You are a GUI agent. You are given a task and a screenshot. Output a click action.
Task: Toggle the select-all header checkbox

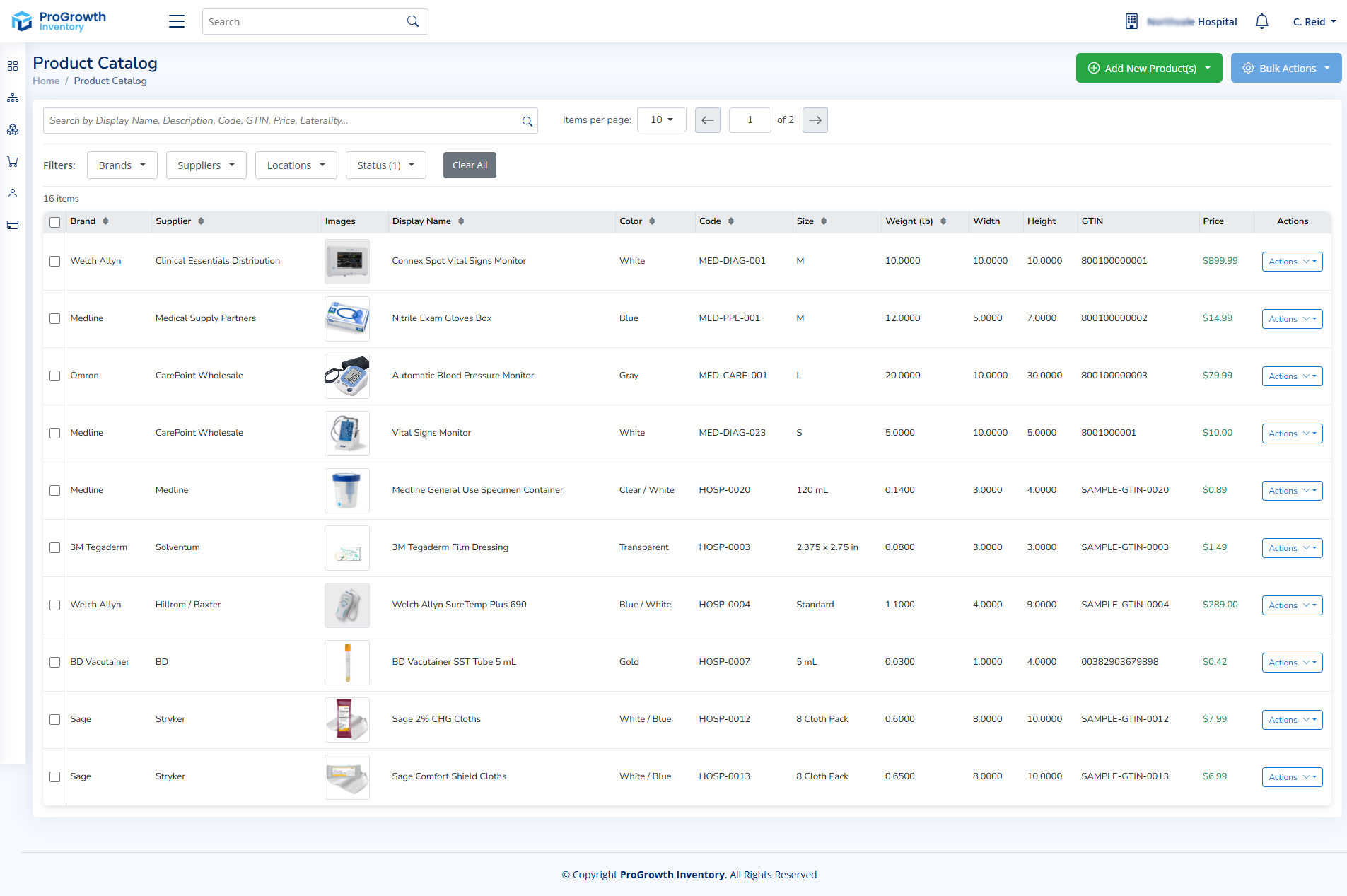point(55,222)
